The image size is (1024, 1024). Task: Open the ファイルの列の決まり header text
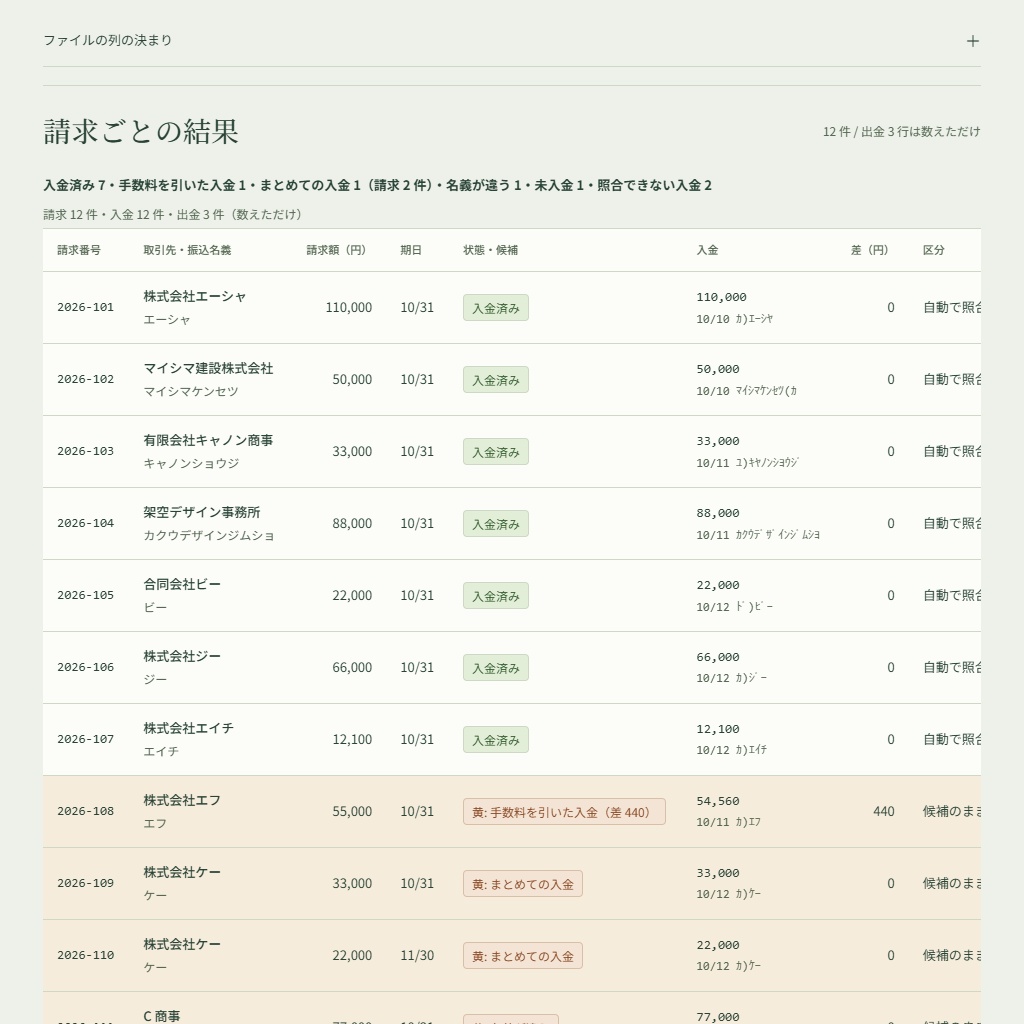108,40
